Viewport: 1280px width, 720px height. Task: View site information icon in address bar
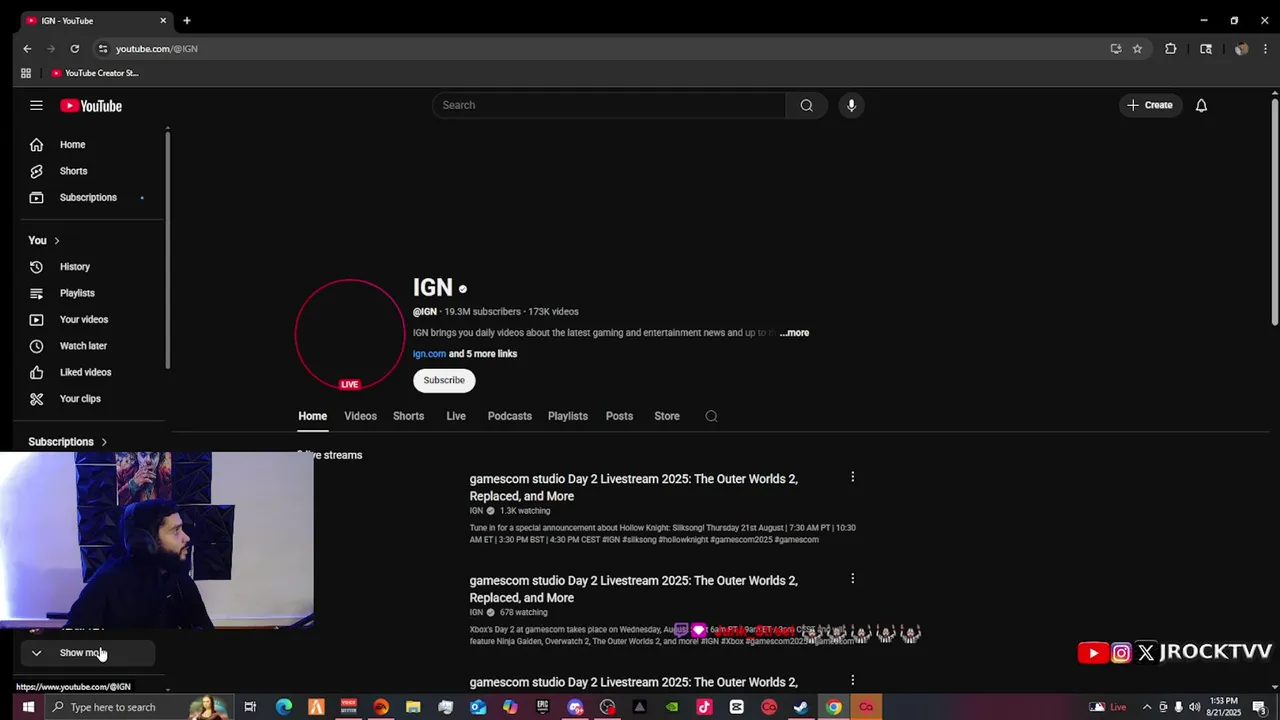tap(102, 48)
